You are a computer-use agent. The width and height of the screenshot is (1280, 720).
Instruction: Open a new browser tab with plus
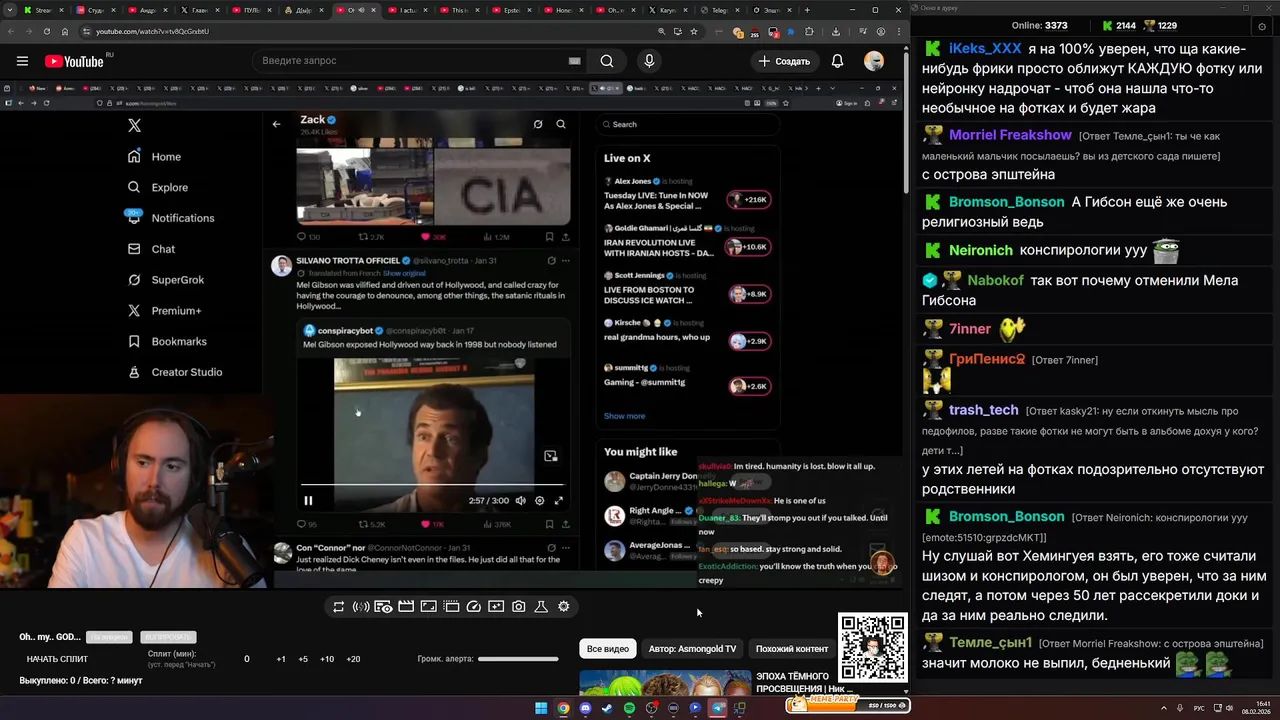(805, 10)
